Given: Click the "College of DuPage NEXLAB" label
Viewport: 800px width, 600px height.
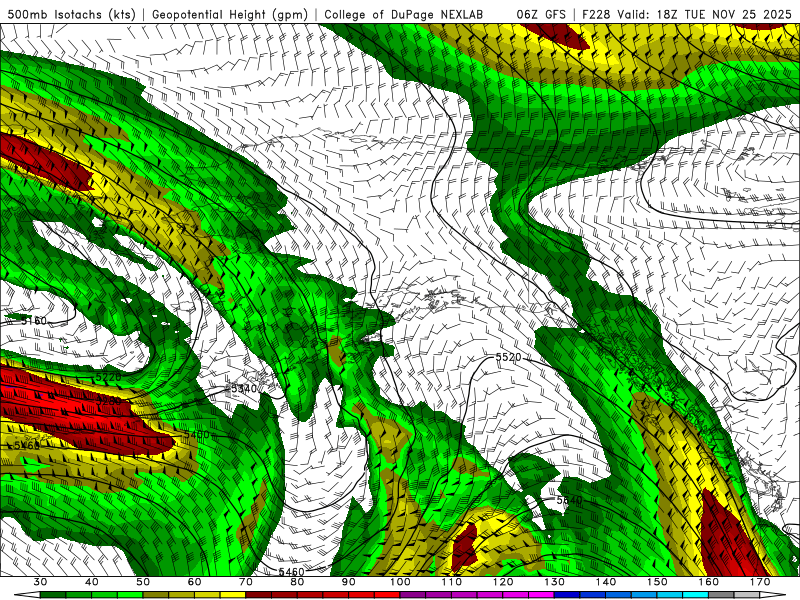Looking at the screenshot, I should click(x=404, y=15).
